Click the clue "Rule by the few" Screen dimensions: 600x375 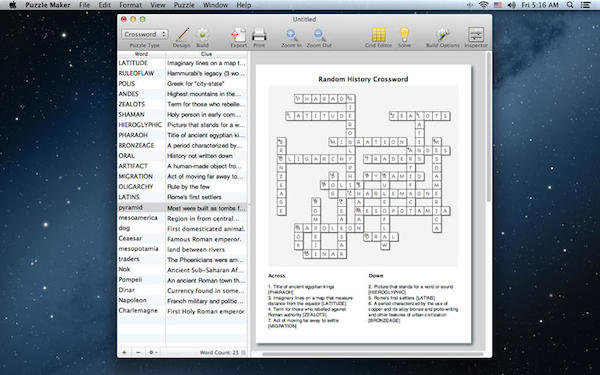[189, 187]
